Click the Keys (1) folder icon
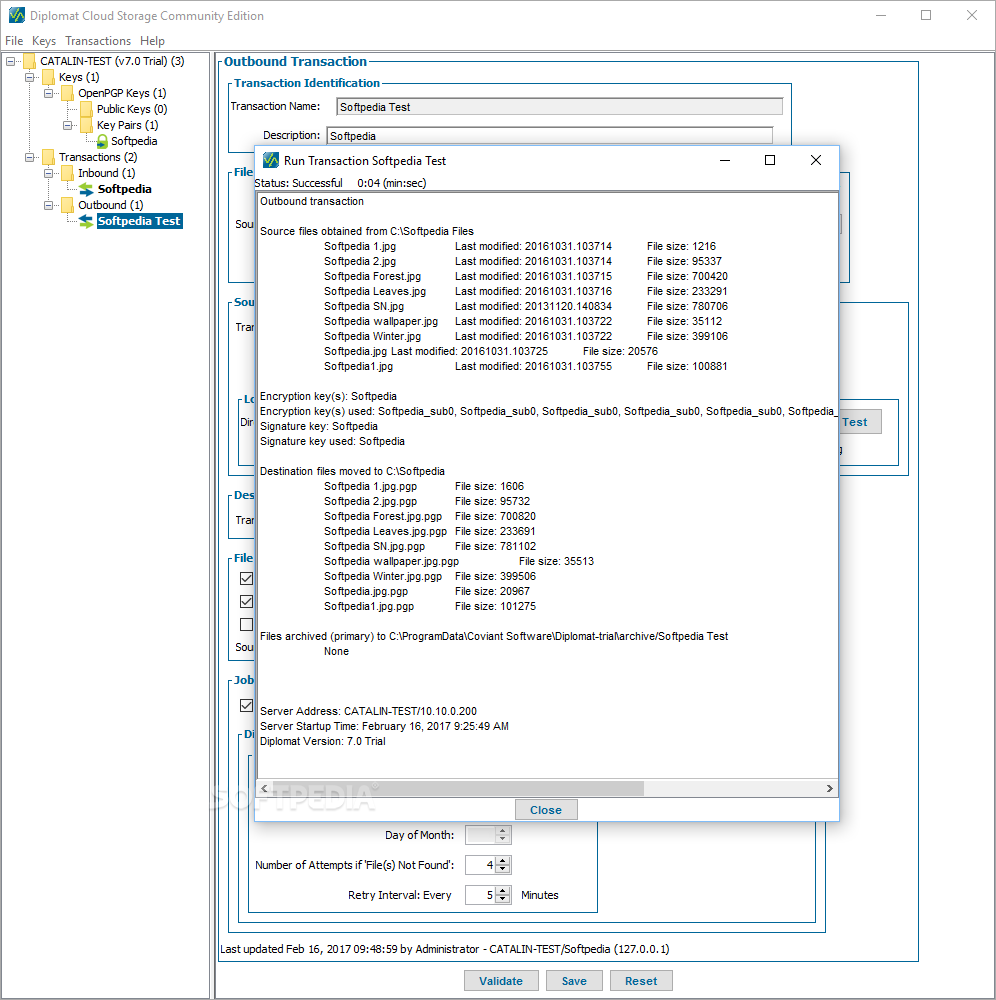 pyautogui.click(x=48, y=77)
